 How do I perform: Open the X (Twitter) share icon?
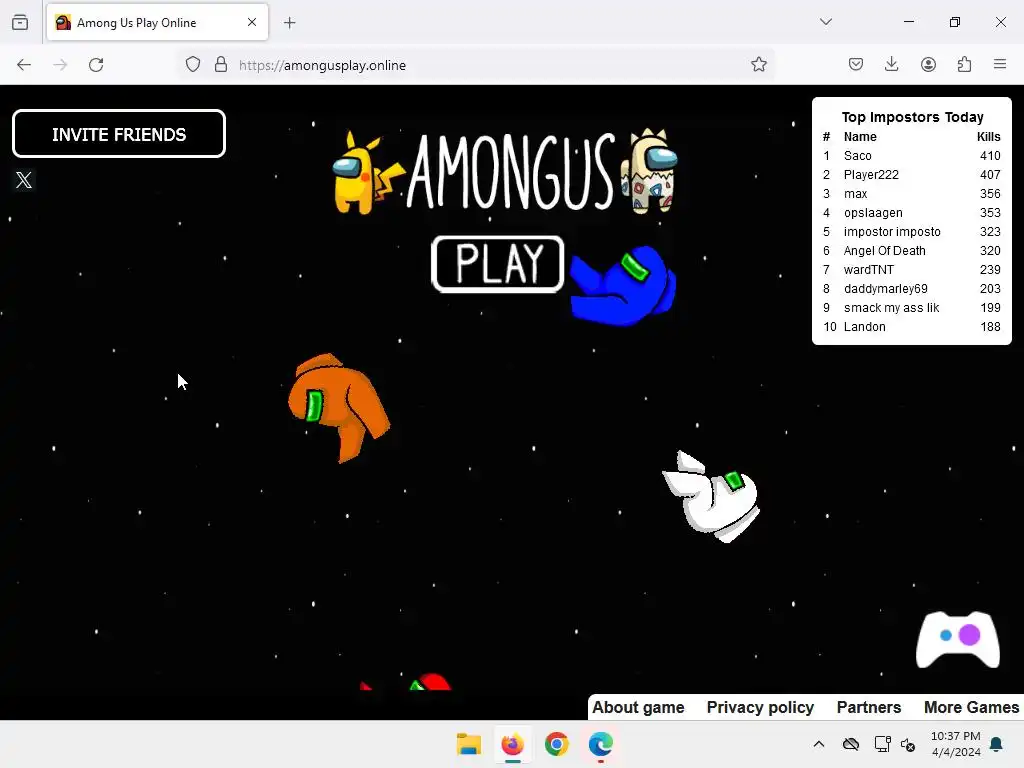(x=24, y=180)
